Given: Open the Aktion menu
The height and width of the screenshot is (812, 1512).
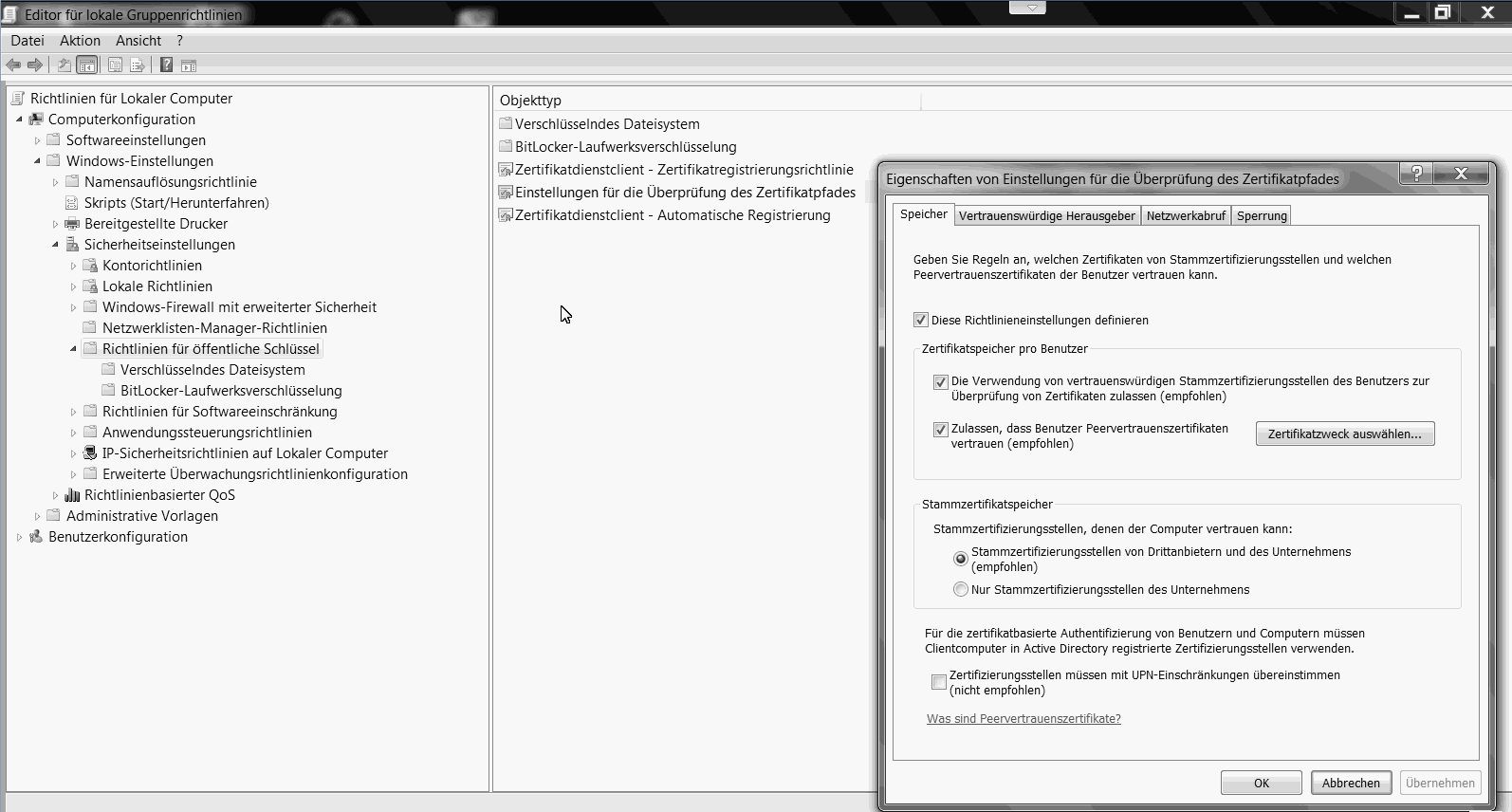Looking at the screenshot, I should tap(80, 41).
